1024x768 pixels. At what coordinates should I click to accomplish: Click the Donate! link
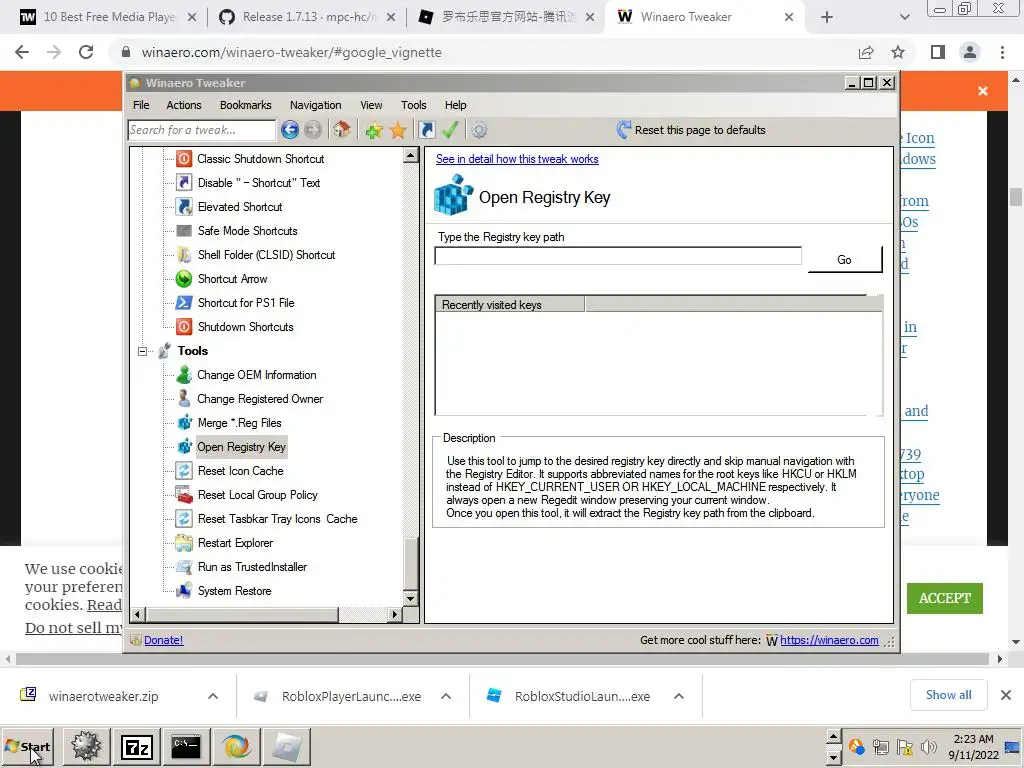[x=163, y=641]
